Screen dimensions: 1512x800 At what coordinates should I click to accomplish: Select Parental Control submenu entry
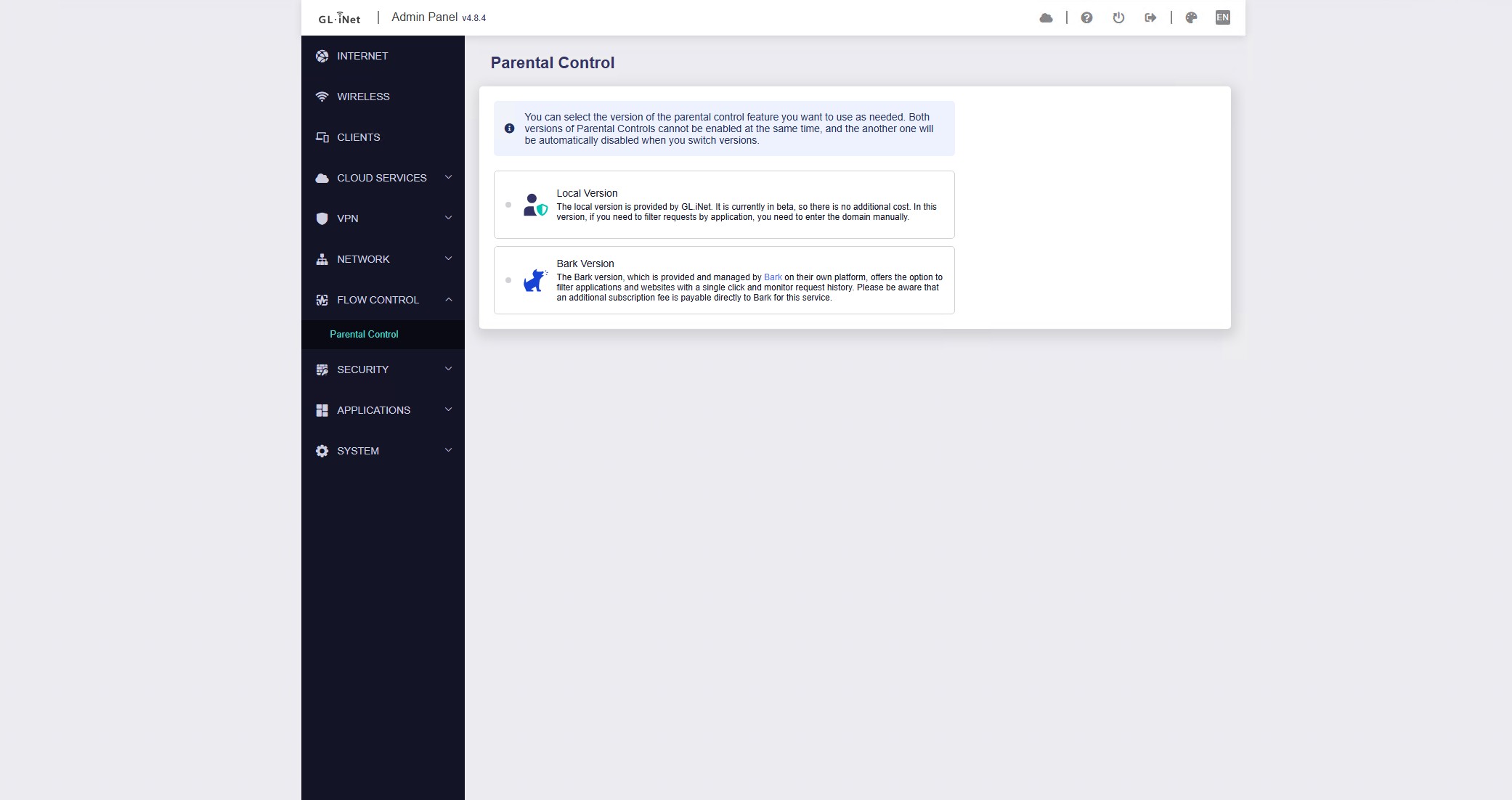(364, 334)
